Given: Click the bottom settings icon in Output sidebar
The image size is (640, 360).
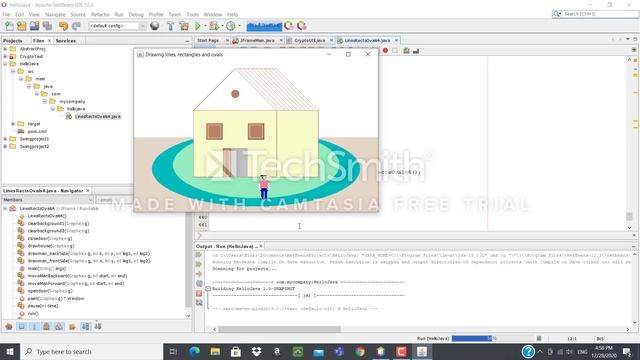Looking at the screenshot, I should [199, 302].
